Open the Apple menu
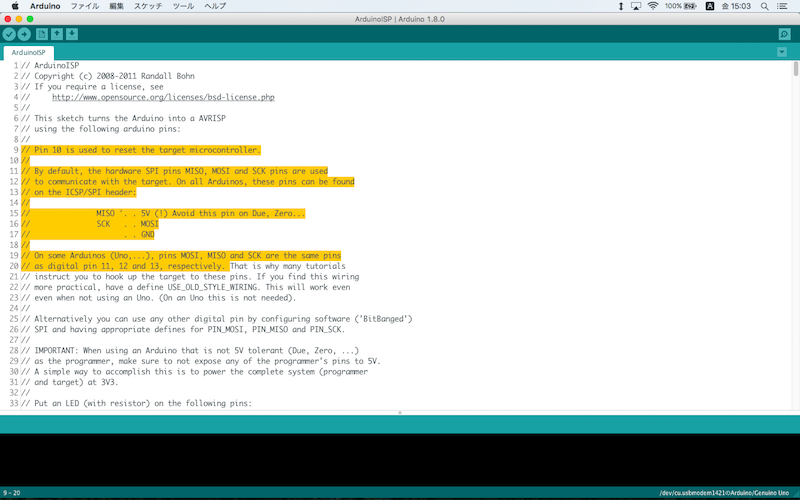The height and width of the screenshot is (500, 800). point(15,6)
